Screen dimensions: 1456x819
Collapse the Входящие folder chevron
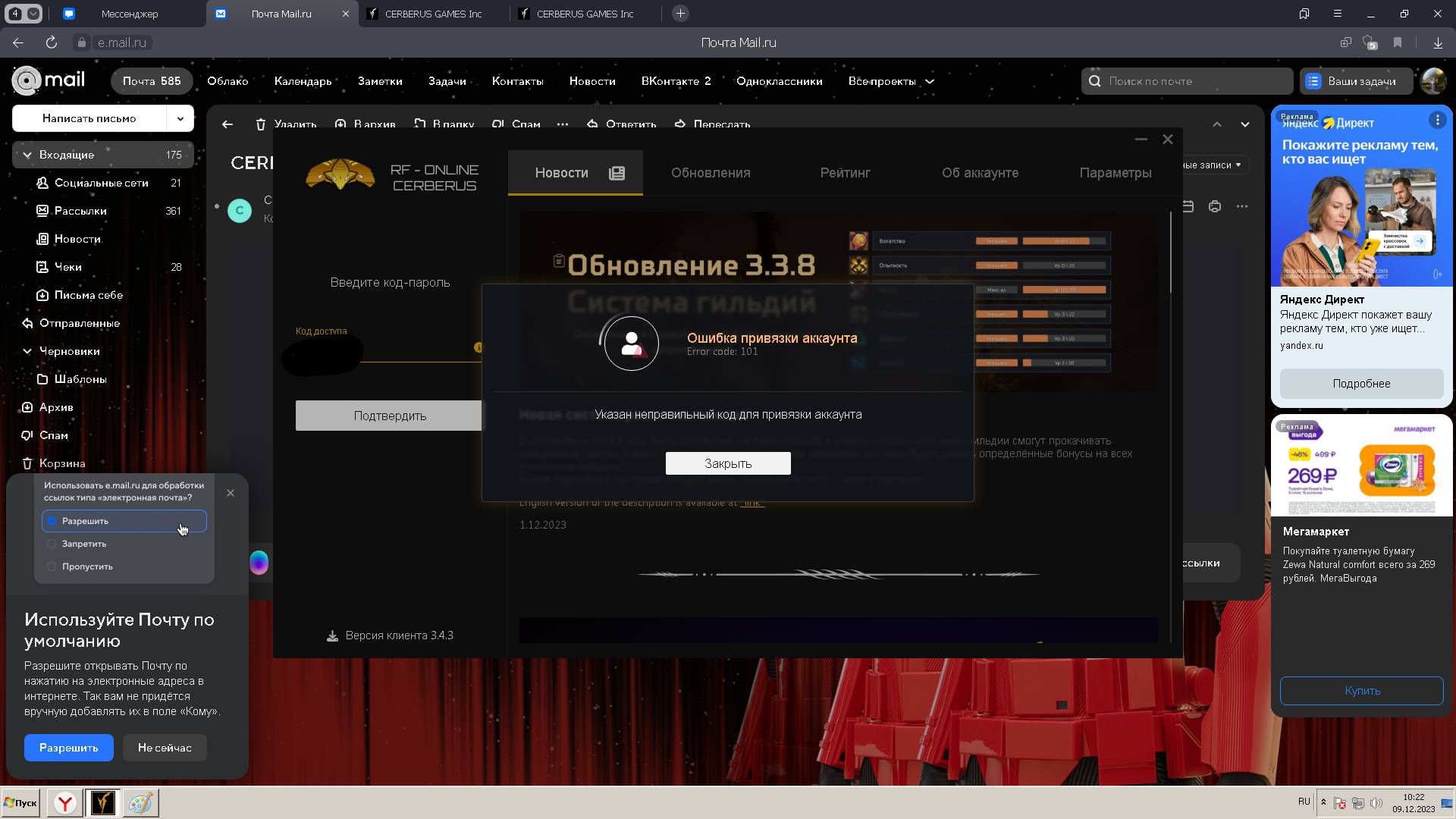(27, 155)
